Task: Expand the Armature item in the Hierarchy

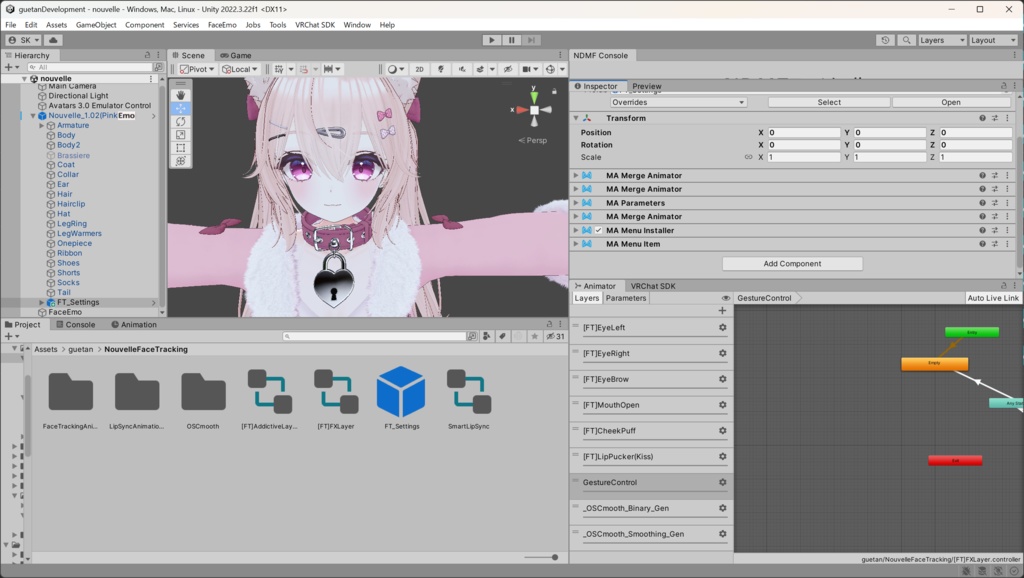Action: click(40, 125)
